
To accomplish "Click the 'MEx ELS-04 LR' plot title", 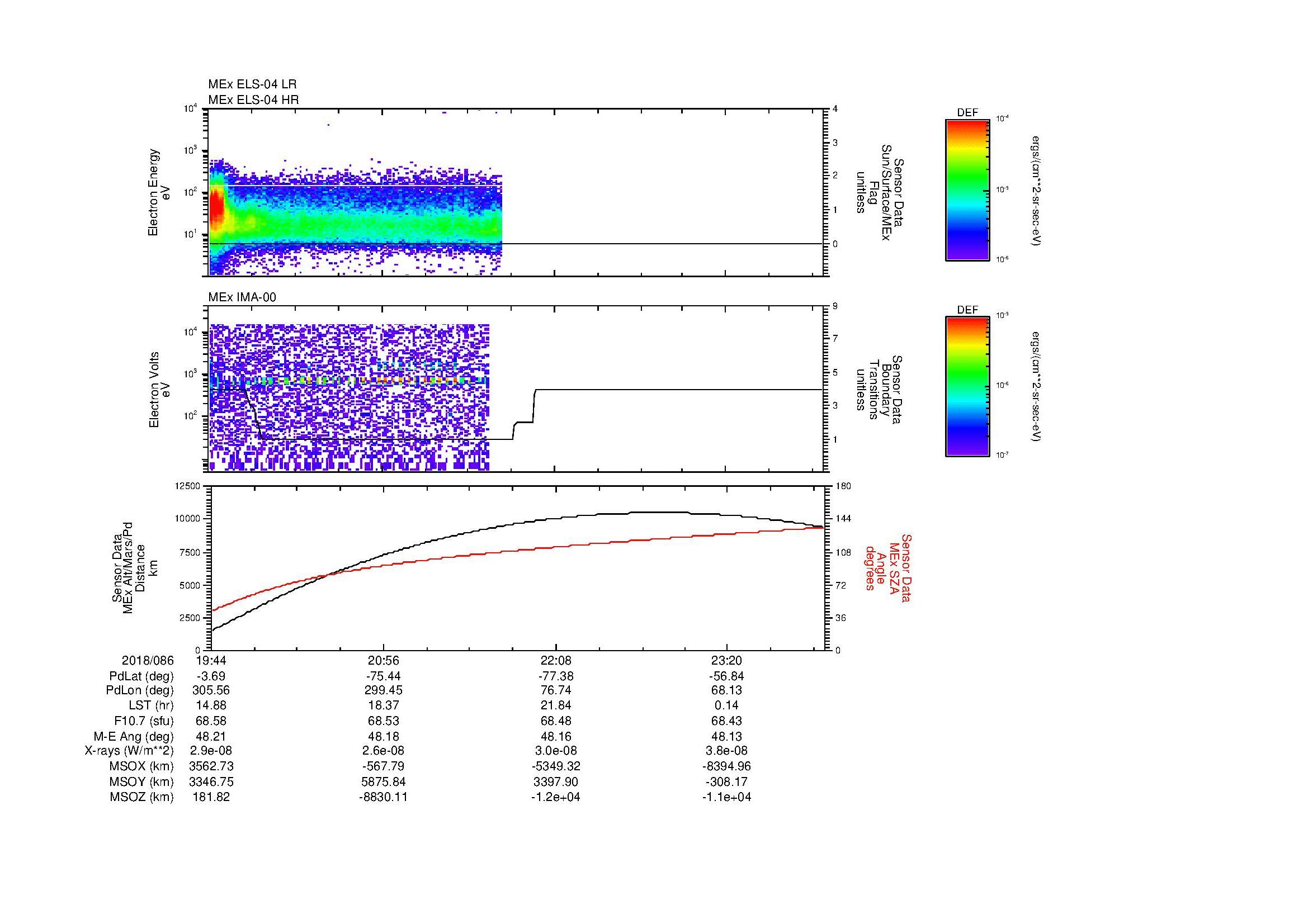I will click(252, 84).
